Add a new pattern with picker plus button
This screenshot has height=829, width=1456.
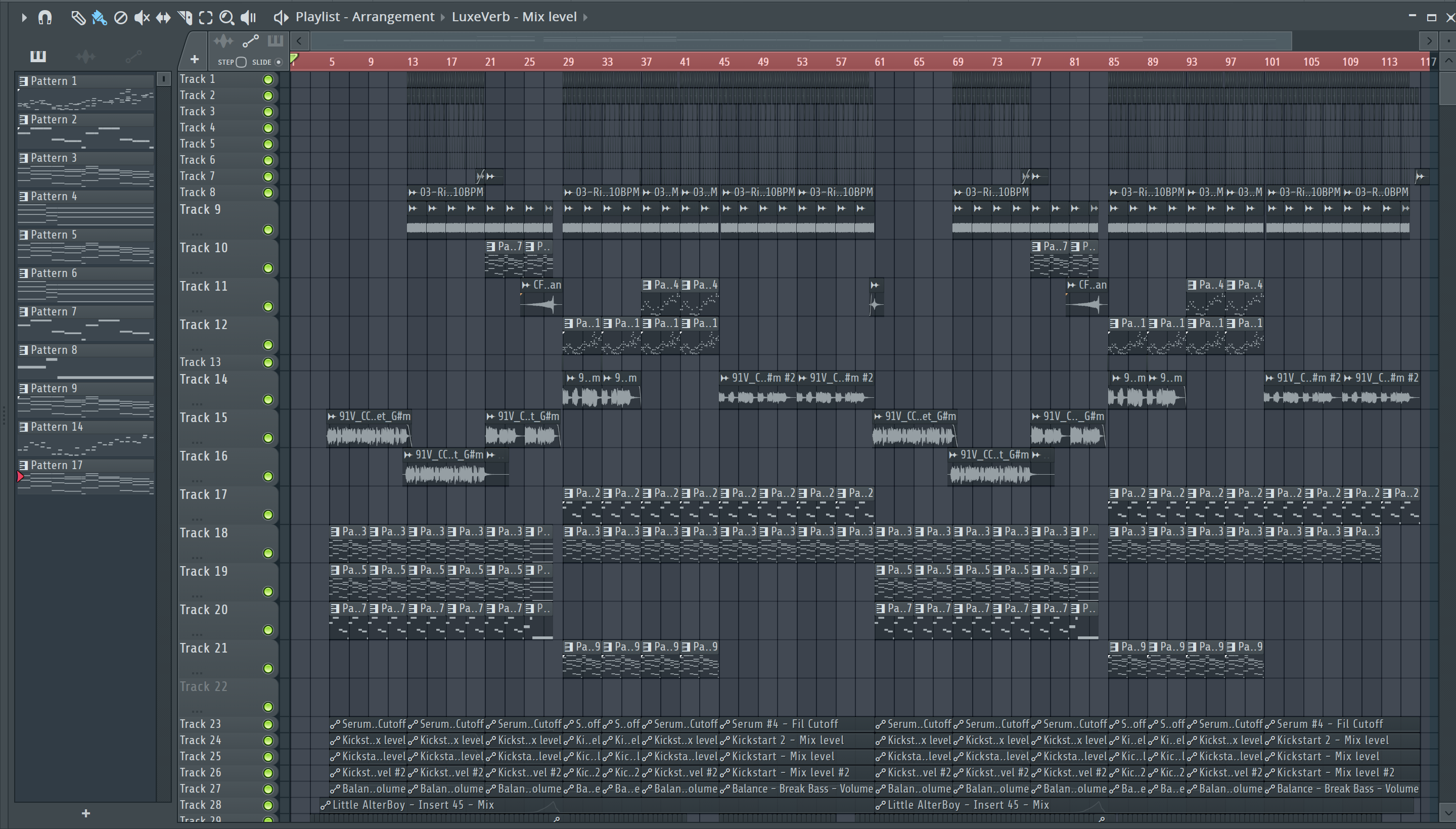pos(85,814)
